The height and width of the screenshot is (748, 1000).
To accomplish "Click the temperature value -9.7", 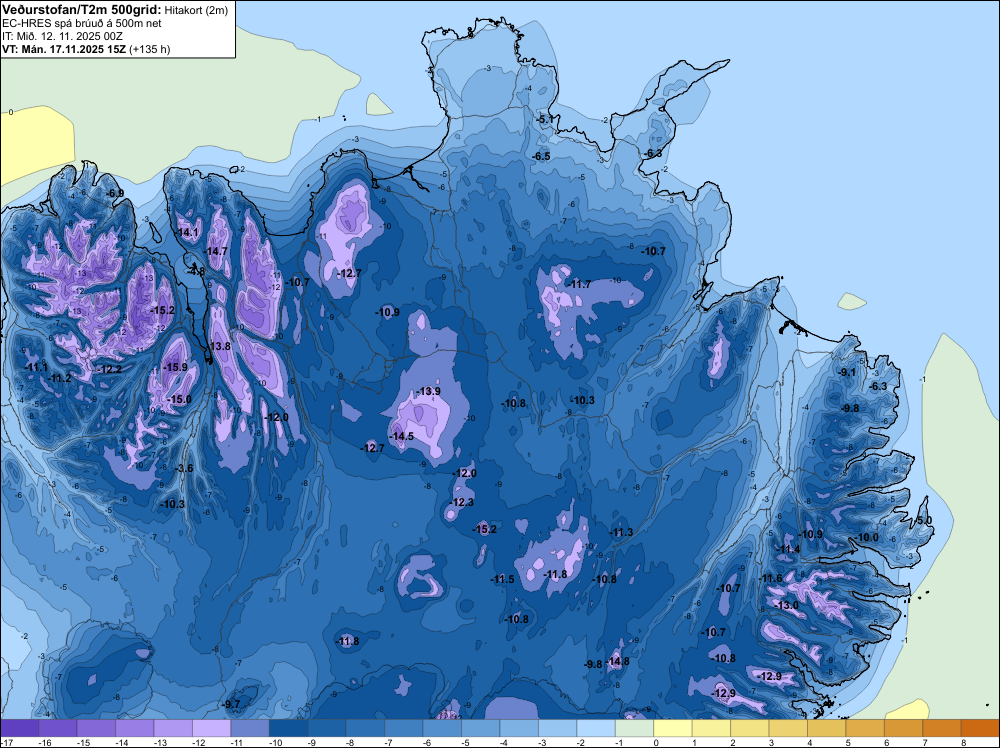I will (x=232, y=704).
